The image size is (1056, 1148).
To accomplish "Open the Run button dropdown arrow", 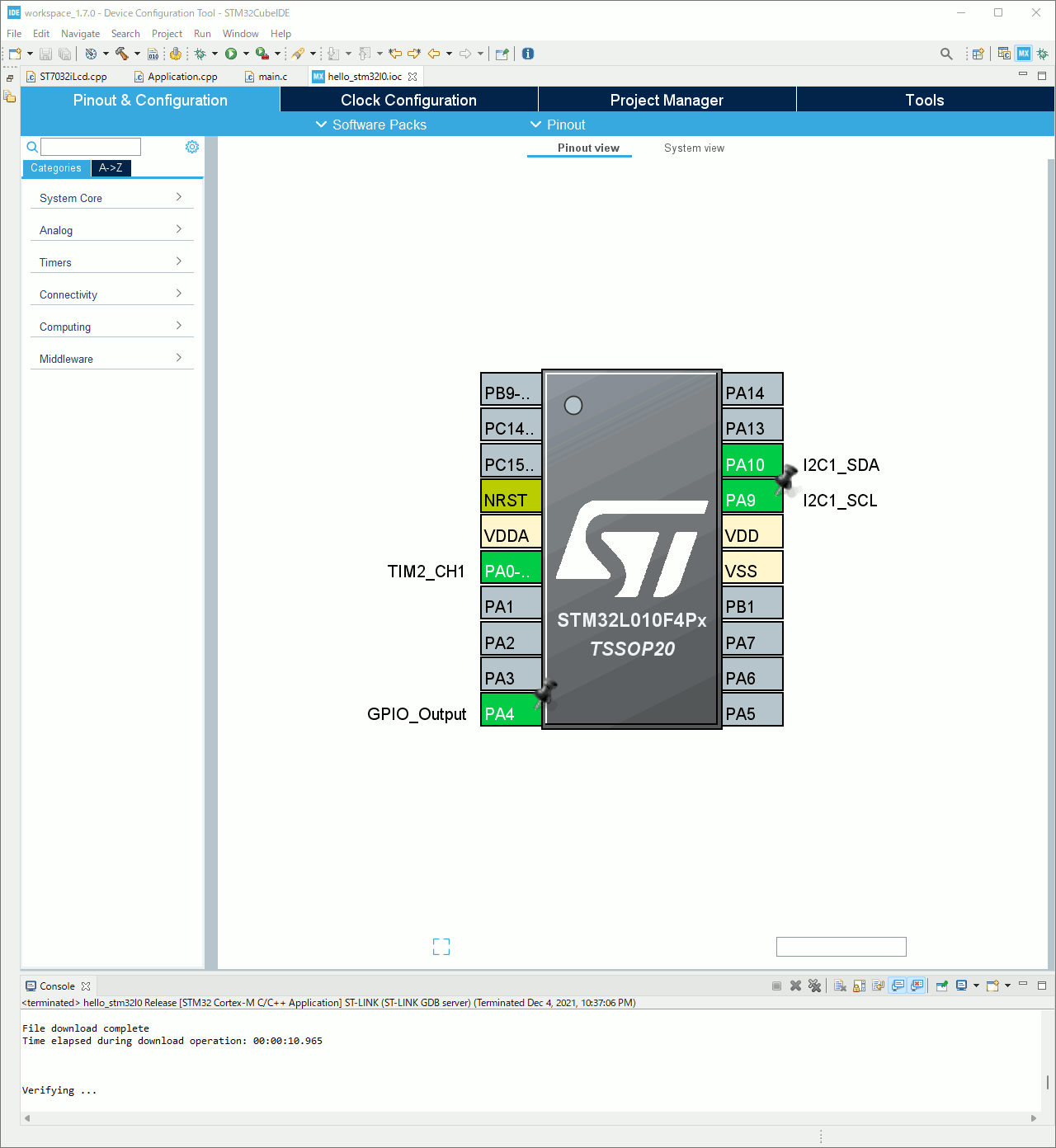I will coord(246,54).
